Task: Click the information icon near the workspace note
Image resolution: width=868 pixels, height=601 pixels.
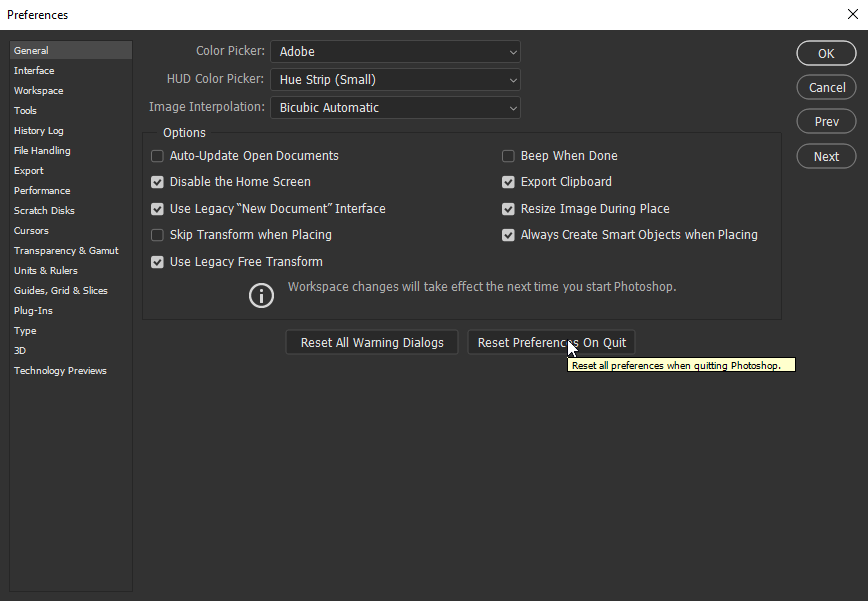Action: pyautogui.click(x=261, y=295)
